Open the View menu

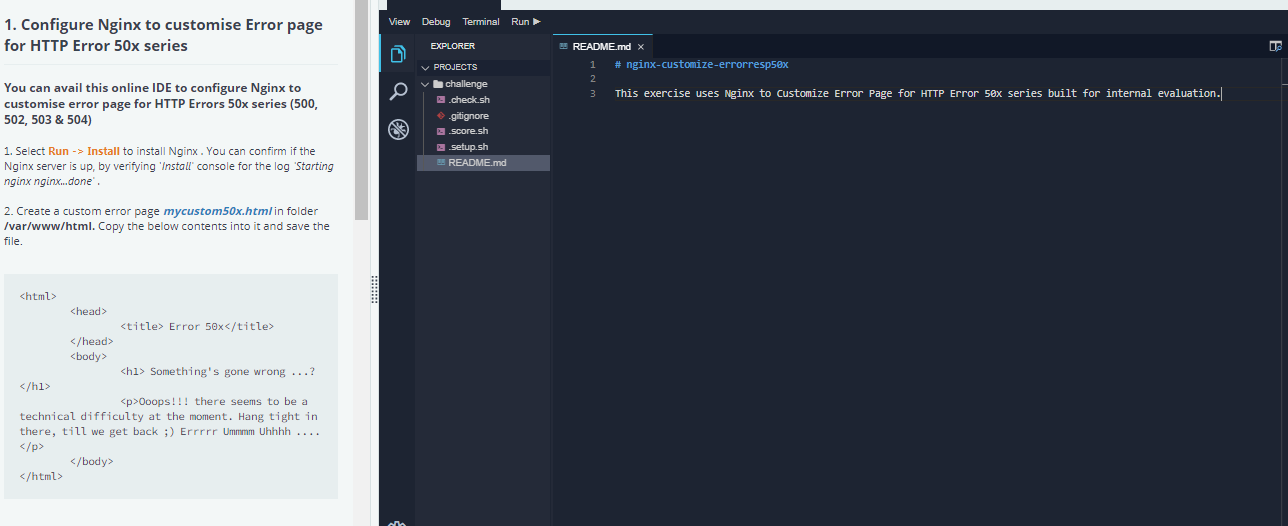tap(399, 21)
